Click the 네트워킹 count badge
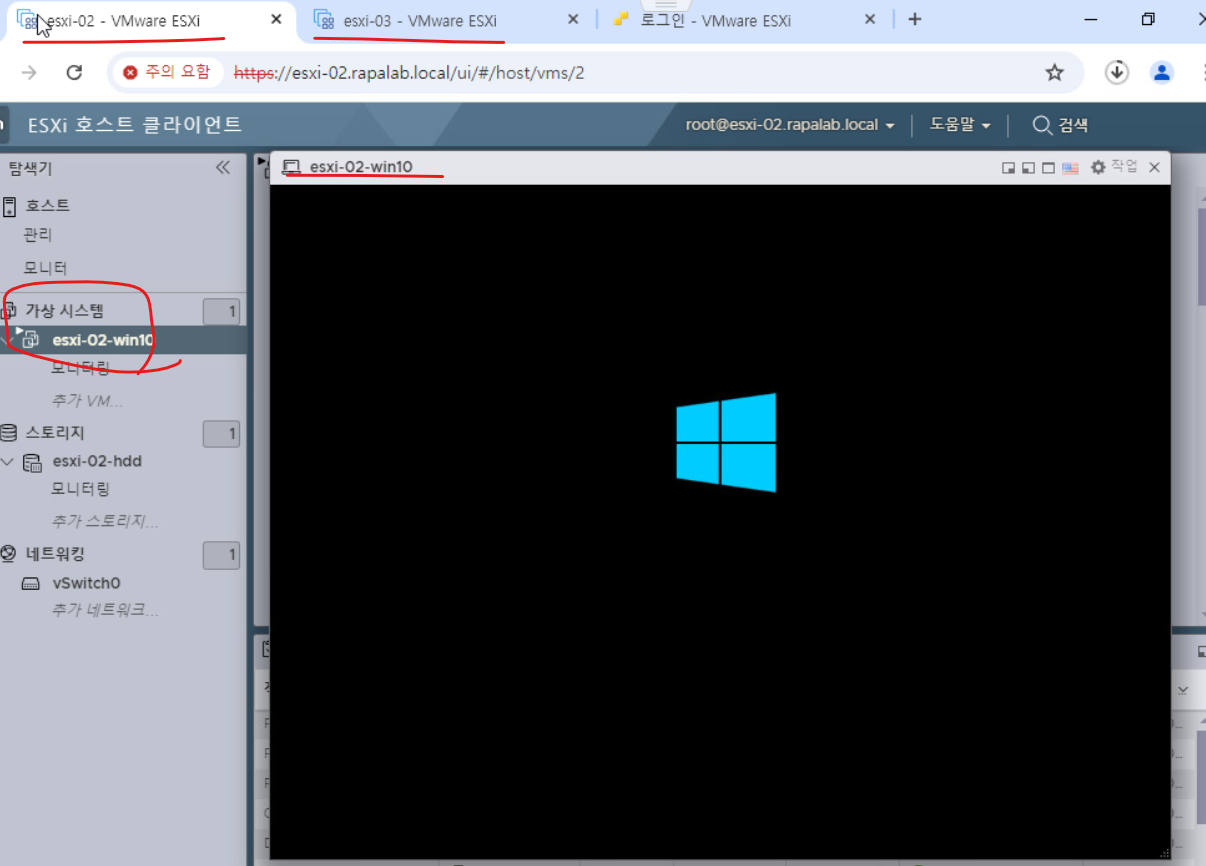The image size is (1206, 866). click(x=221, y=555)
